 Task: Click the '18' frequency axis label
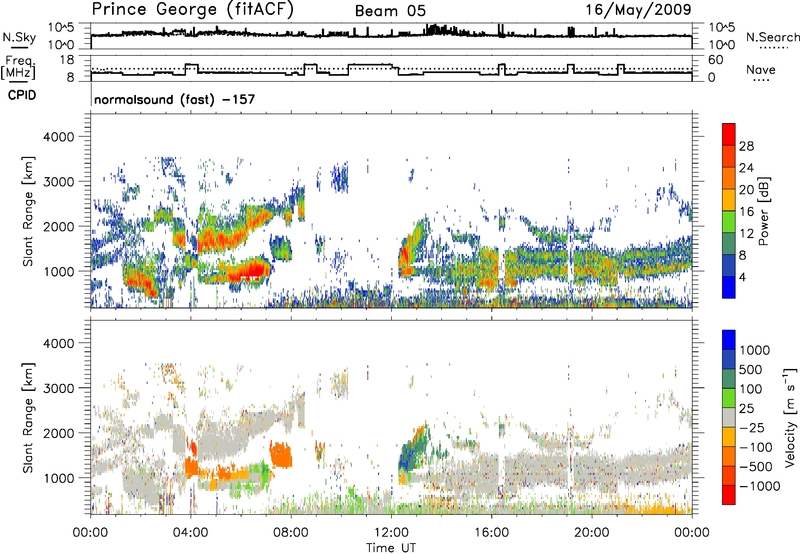pos(67,60)
